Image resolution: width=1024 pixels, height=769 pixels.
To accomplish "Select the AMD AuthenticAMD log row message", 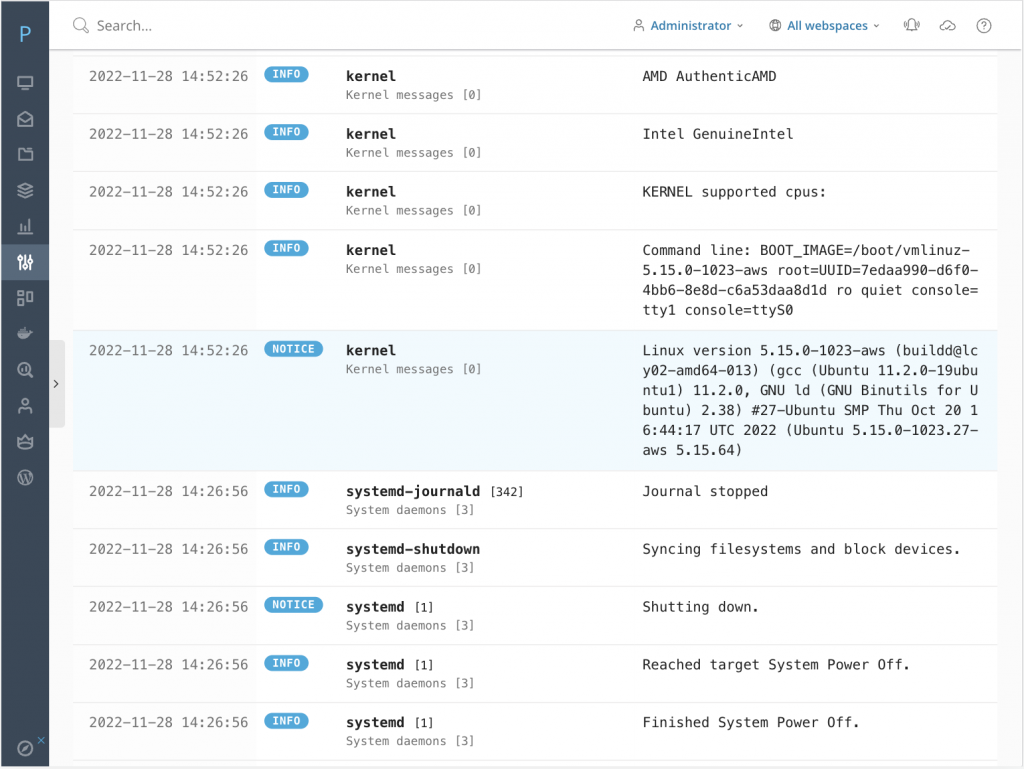I will pyautogui.click(x=709, y=76).
